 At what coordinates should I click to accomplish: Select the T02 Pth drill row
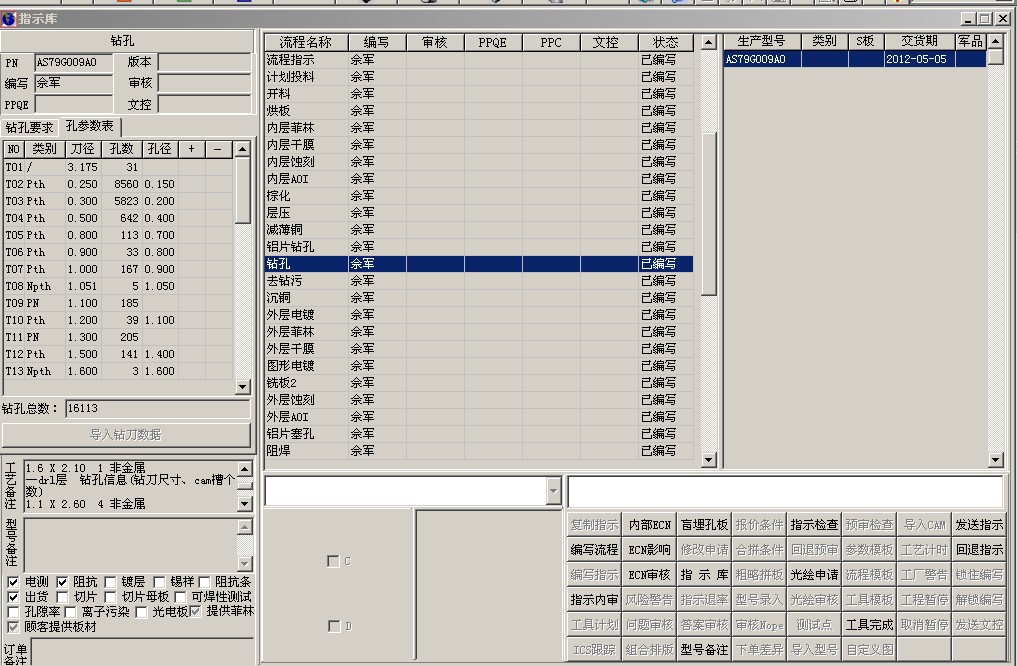(118, 184)
